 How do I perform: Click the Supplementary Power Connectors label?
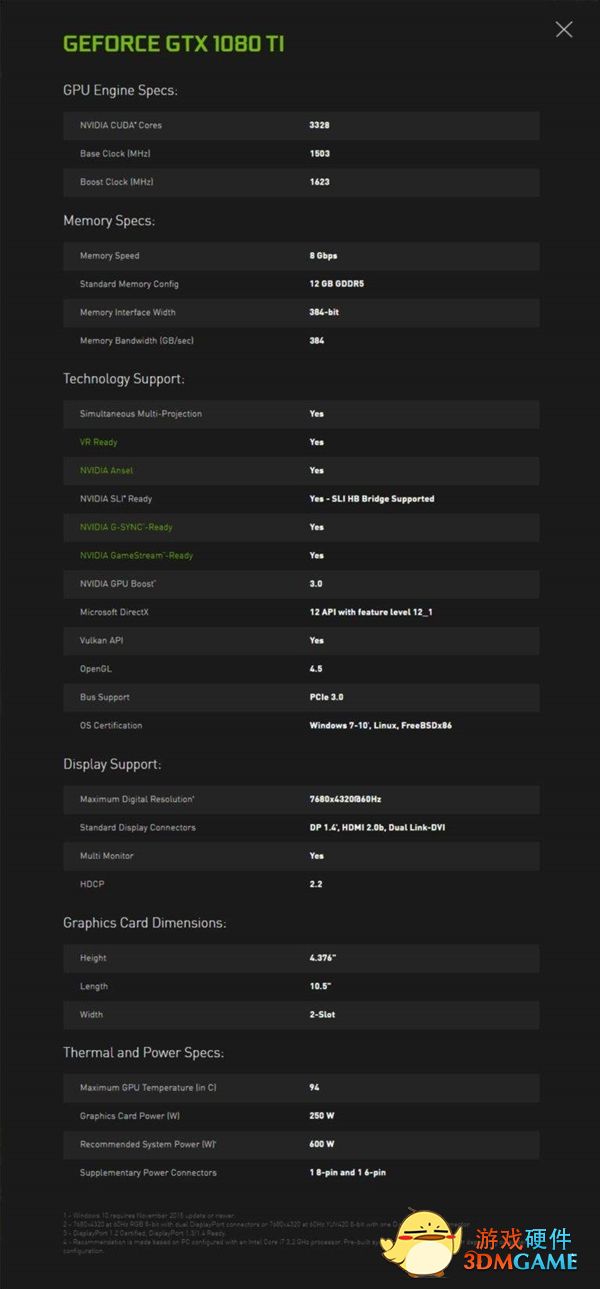coord(148,1172)
